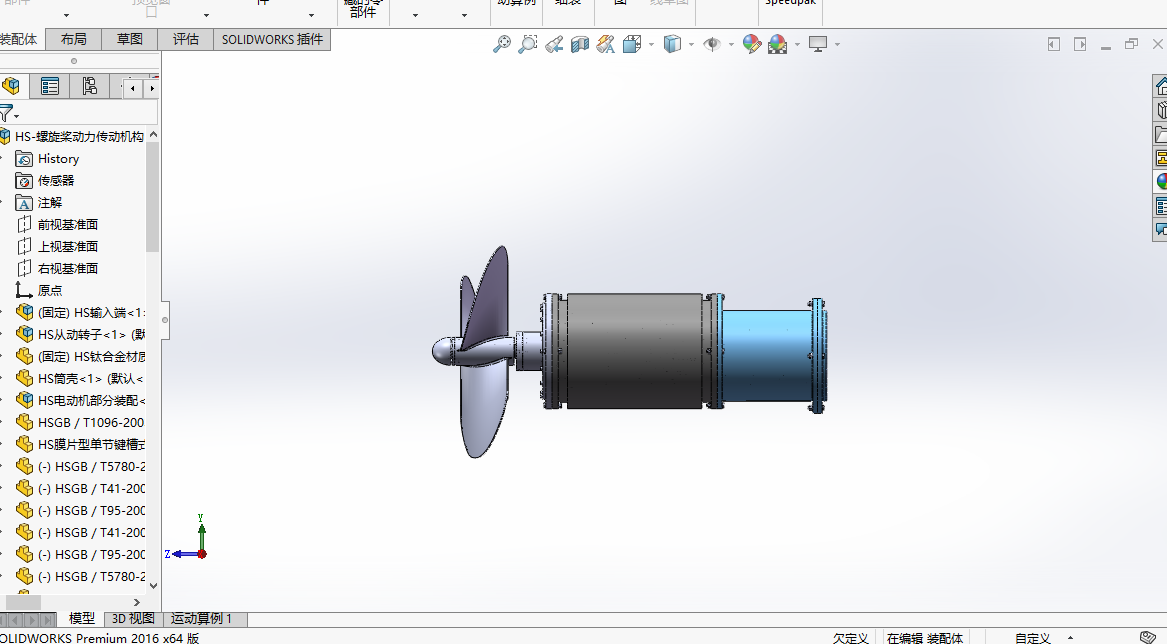This screenshot has height=644, width=1167.
Task: Select the 草图 command tab
Action: [x=130, y=39]
